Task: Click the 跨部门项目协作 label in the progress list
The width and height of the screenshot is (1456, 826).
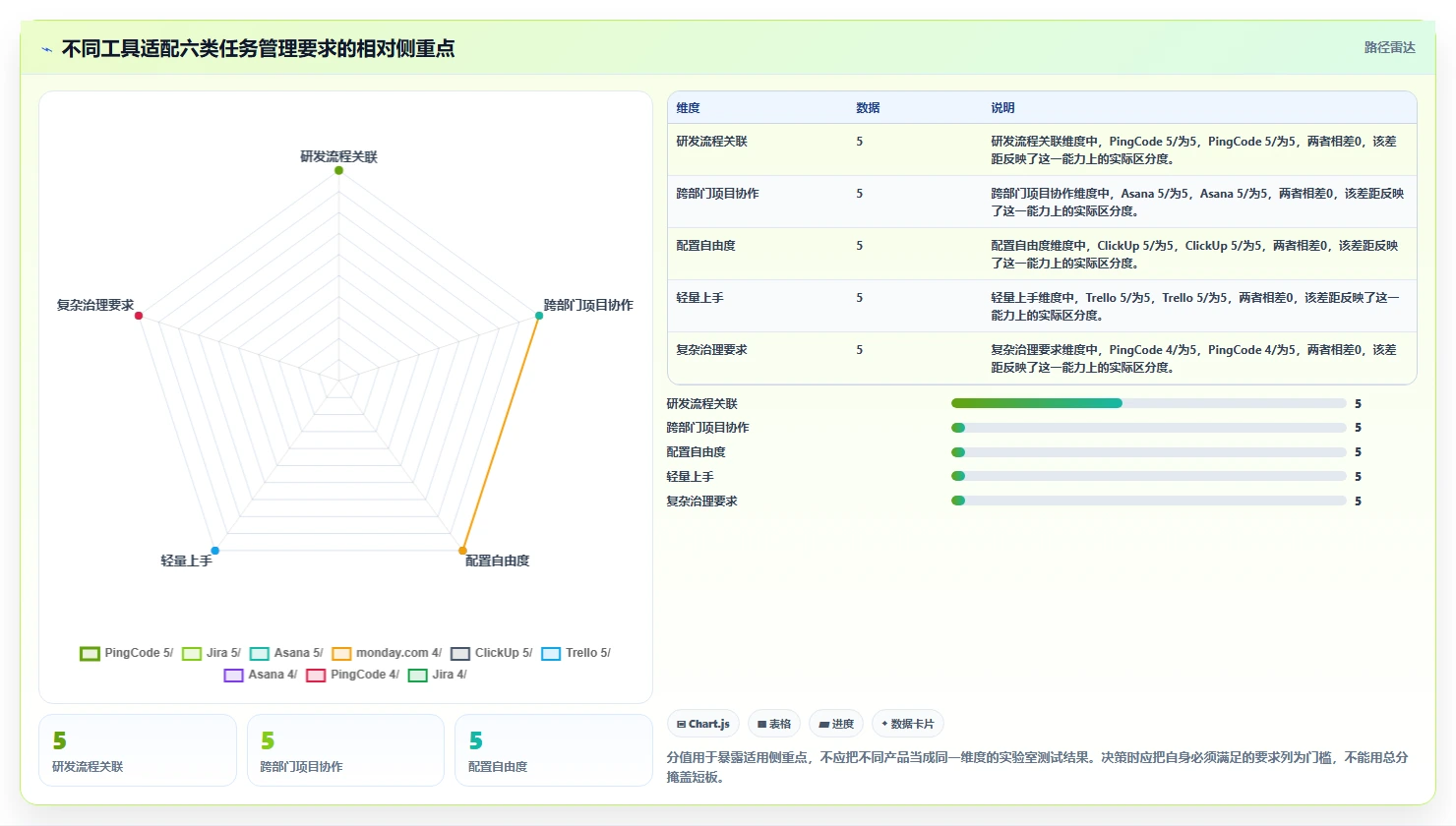Action: tap(707, 428)
